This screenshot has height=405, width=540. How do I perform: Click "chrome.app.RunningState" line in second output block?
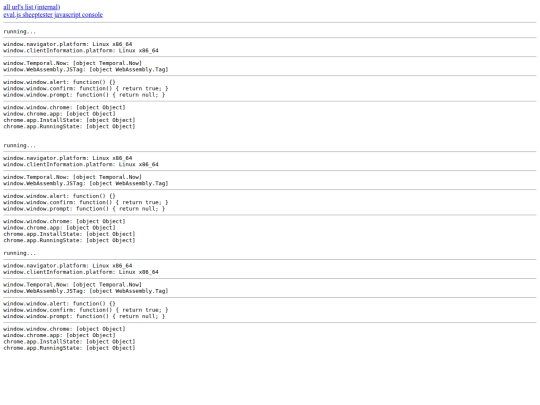[x=69, y=240]
